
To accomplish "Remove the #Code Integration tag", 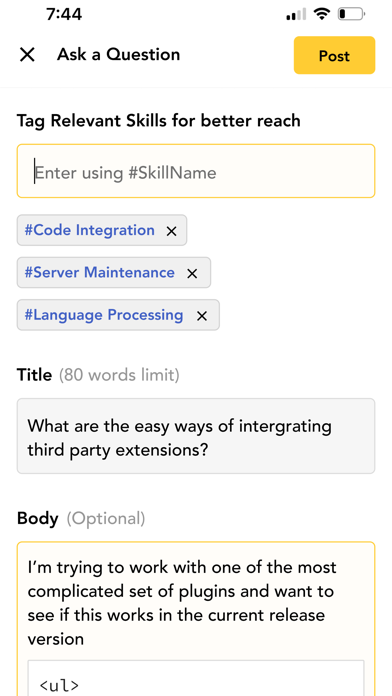I will click(x=171, y=231).
